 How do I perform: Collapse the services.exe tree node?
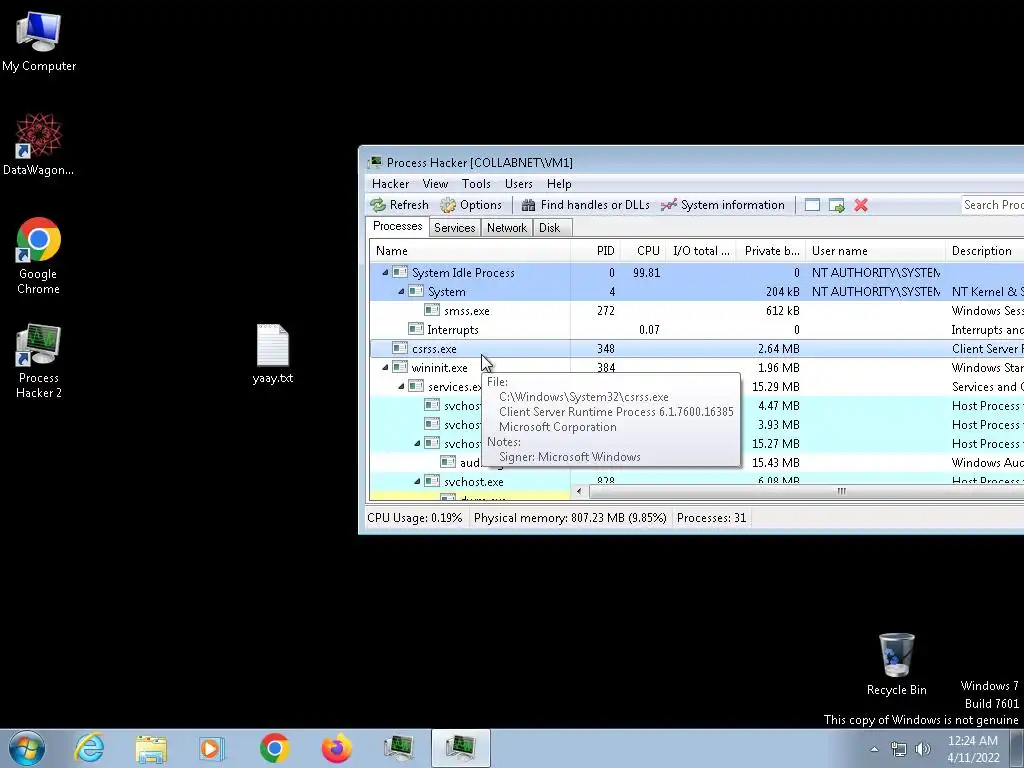tap(401, 387)
